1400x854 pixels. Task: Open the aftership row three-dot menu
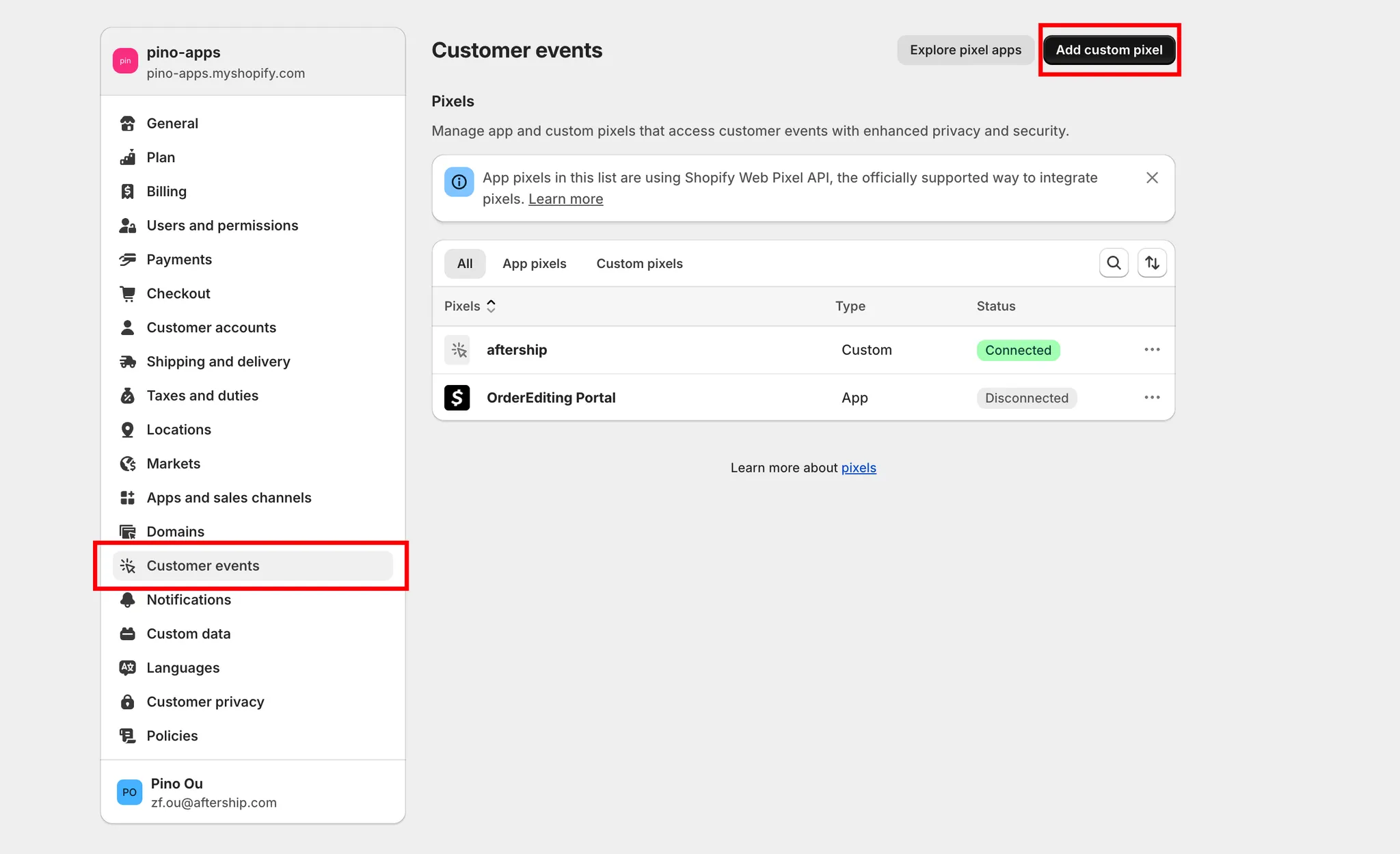[1152, 349]
